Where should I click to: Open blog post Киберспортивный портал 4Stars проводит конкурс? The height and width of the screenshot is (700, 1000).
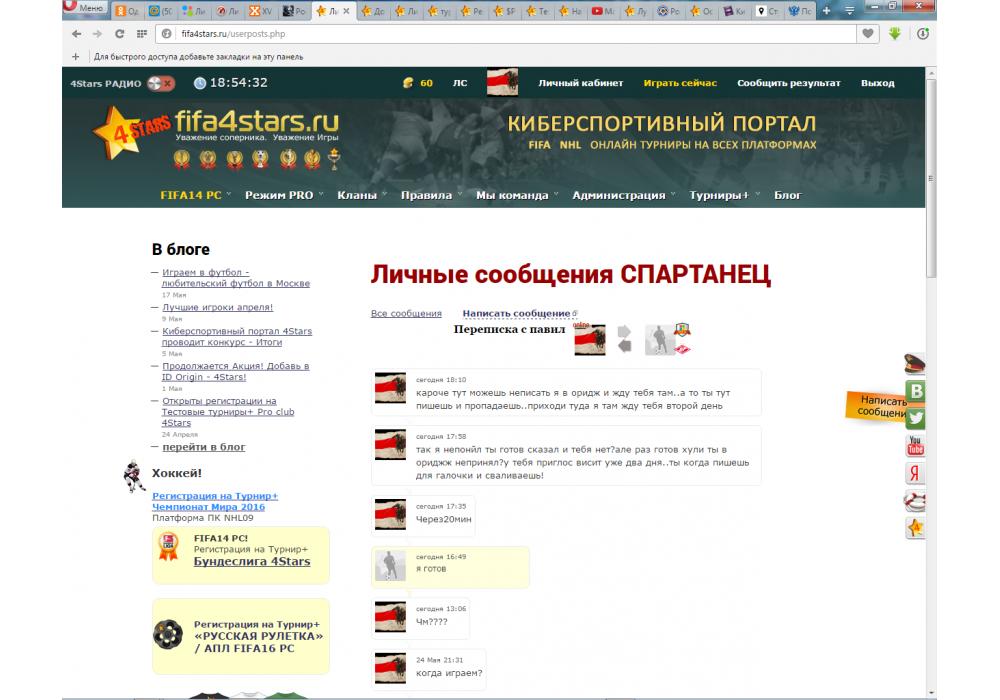(x=237, y=337)
